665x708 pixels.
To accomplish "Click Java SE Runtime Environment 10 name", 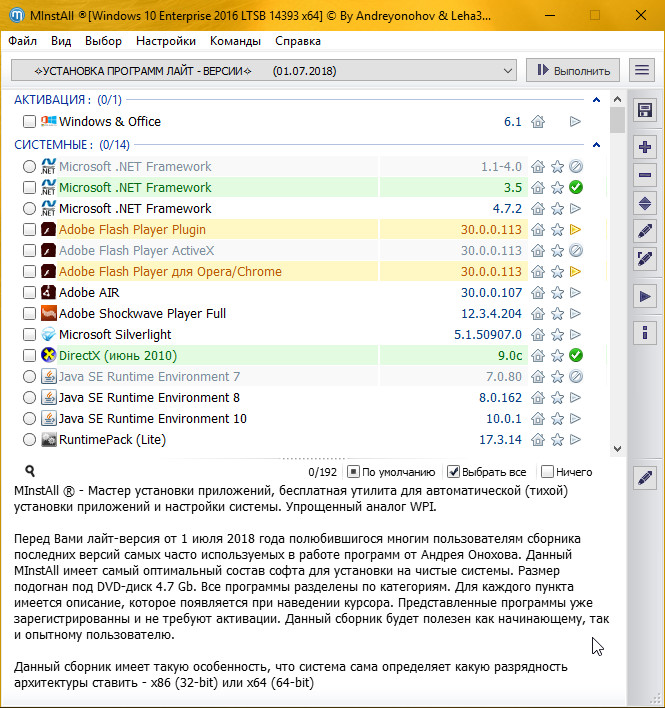I will (153, 419).
